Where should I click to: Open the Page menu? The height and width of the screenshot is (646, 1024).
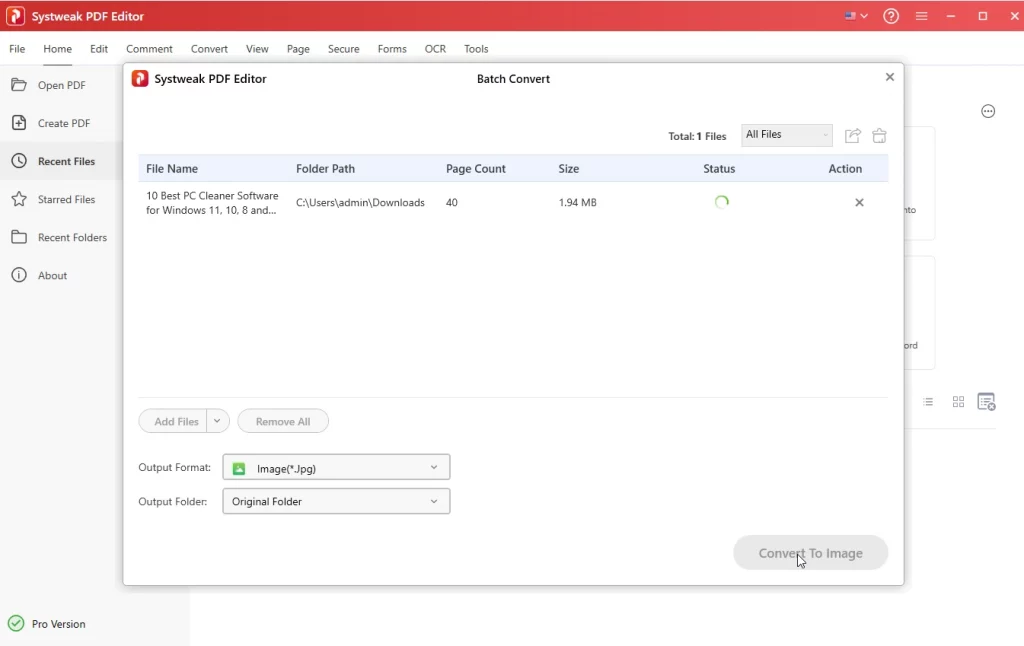298,49
